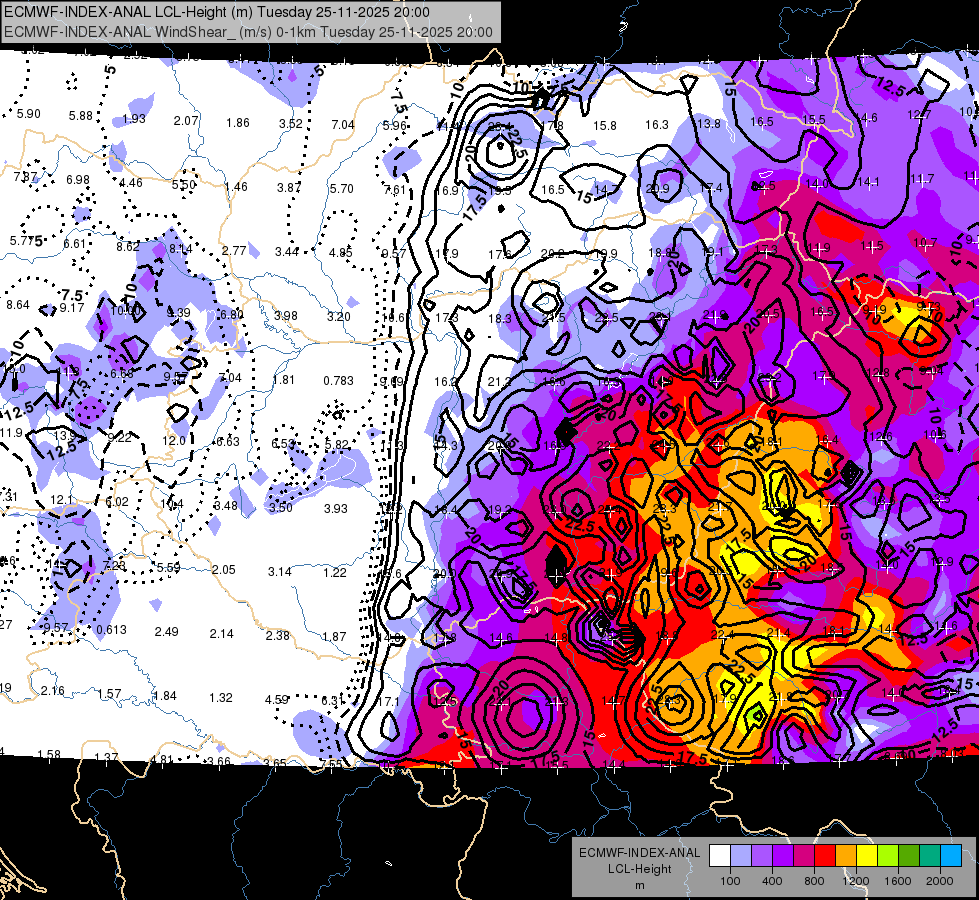The width and height of the screenshot is (979, 900).
Task: Click the wind shear value 3.98
Action: 286,315
